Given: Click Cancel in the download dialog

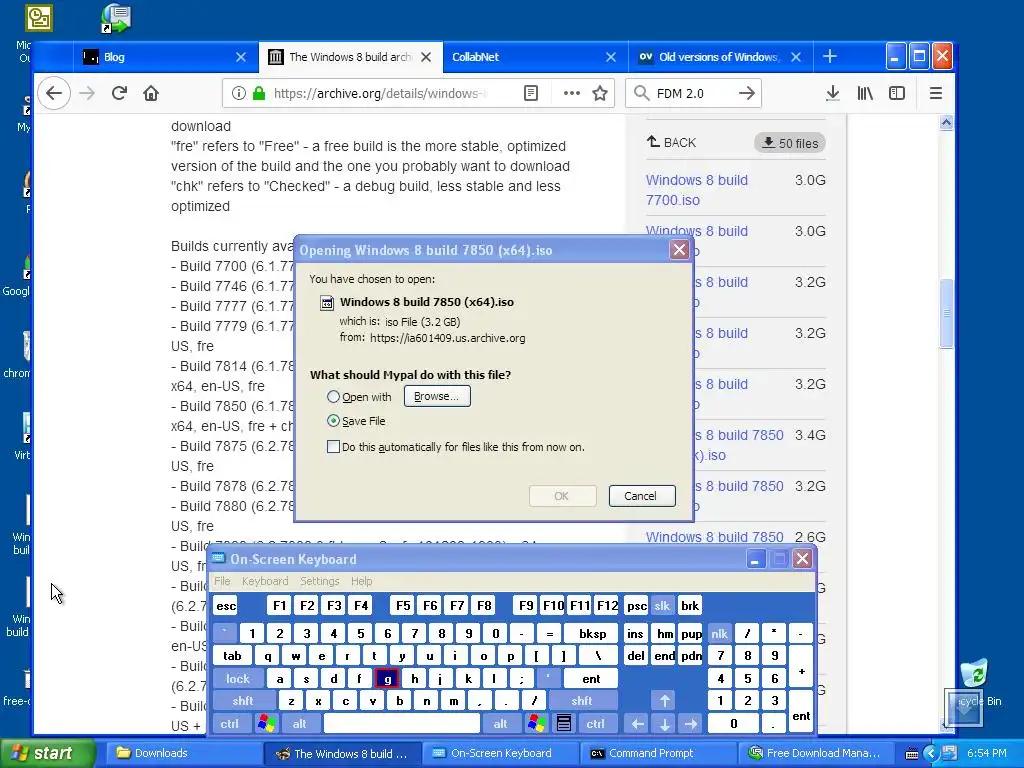Looking at the screenshot, I should [x=640, y=496].
